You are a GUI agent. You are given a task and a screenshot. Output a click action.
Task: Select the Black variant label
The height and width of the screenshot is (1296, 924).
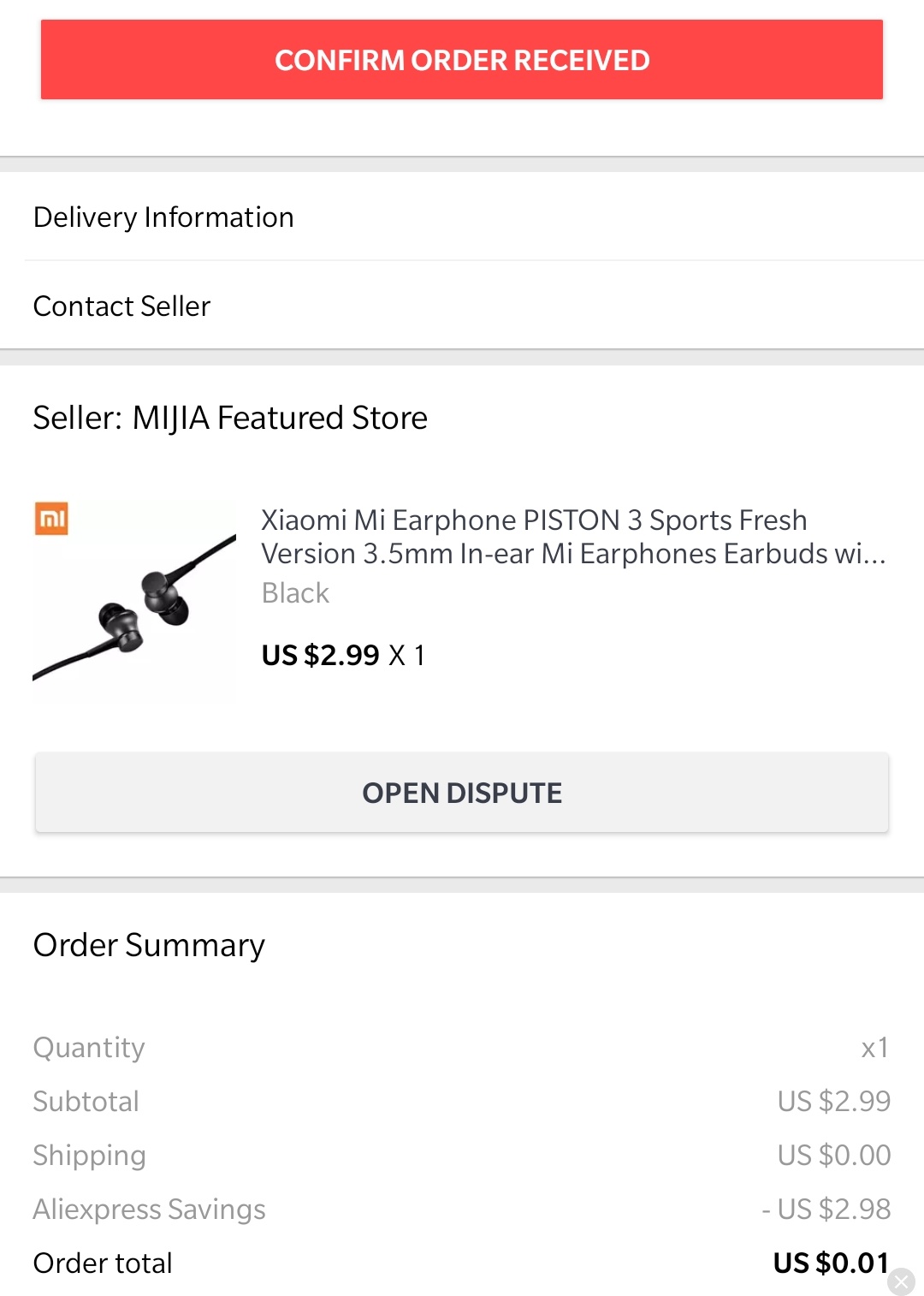pos(295,592)
